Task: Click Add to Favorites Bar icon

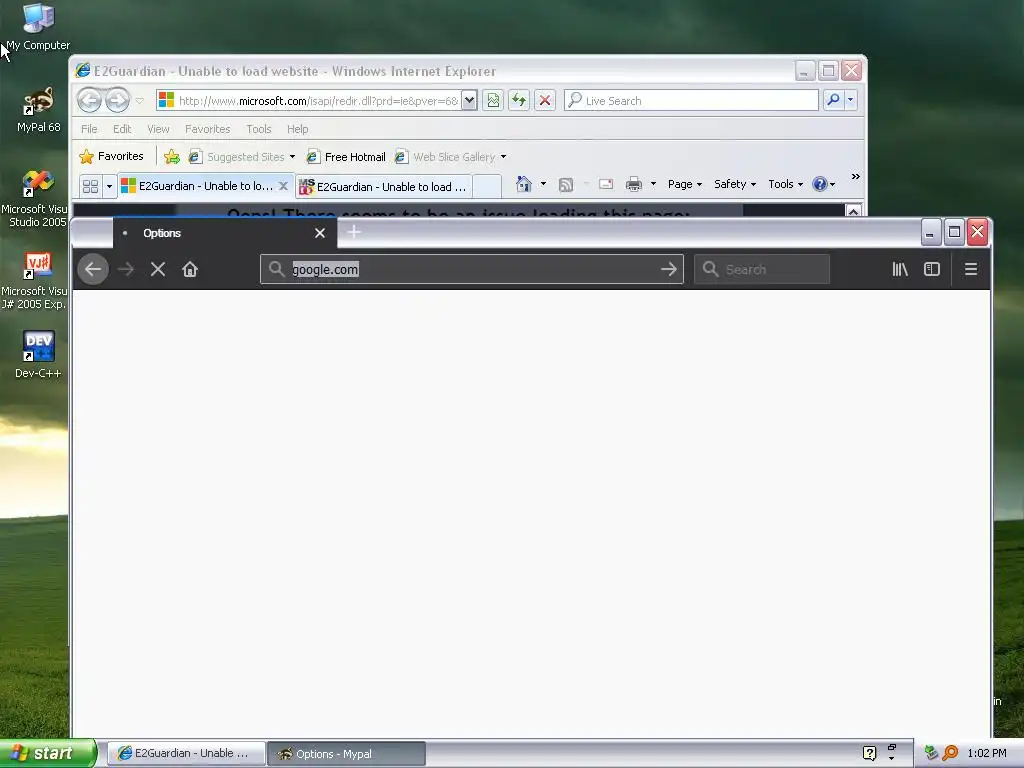Action: pos(172,157)
